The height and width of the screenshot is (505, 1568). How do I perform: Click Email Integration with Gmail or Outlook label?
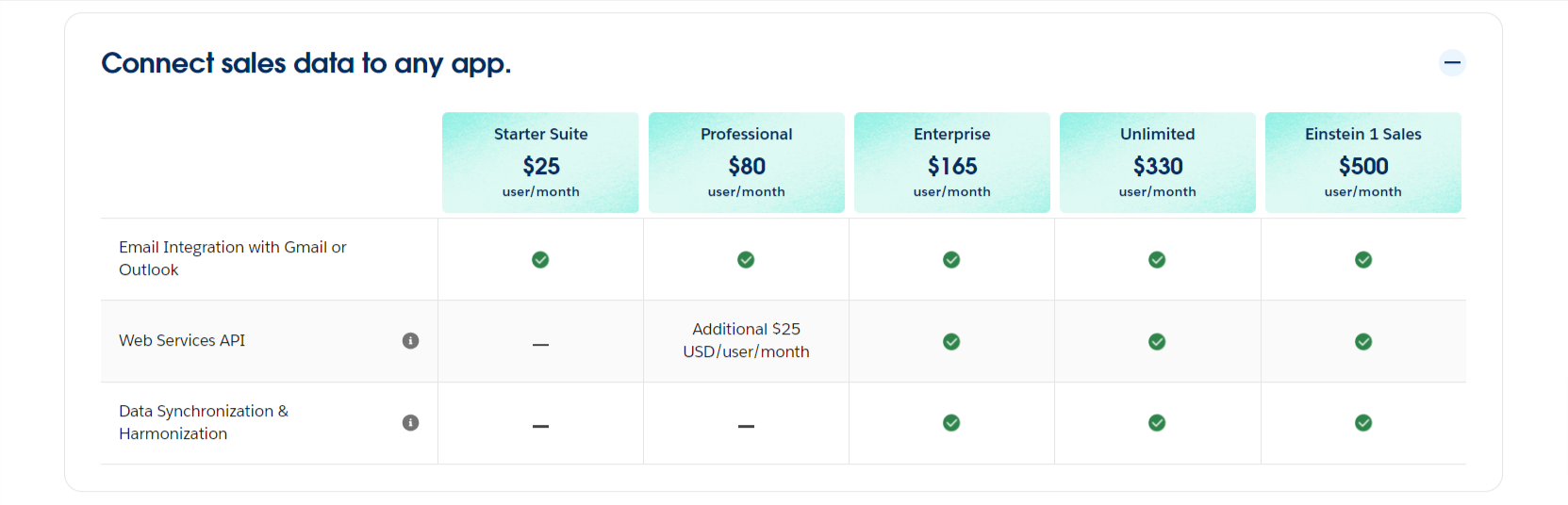click(233, 258)
